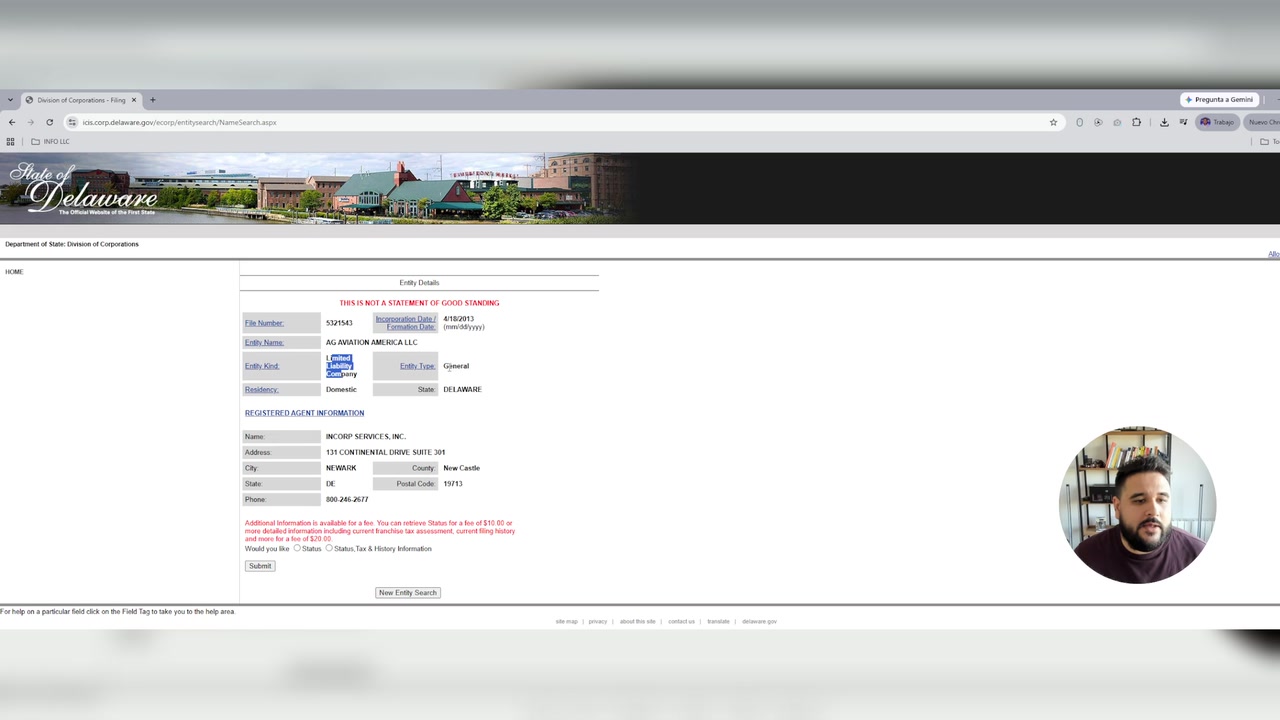Image resolution: width=1280 pixels, height=720 pixels.
Task: Select the Status, Tax & History Information radio
Action: pyautogui.click(x=329, y=548)
